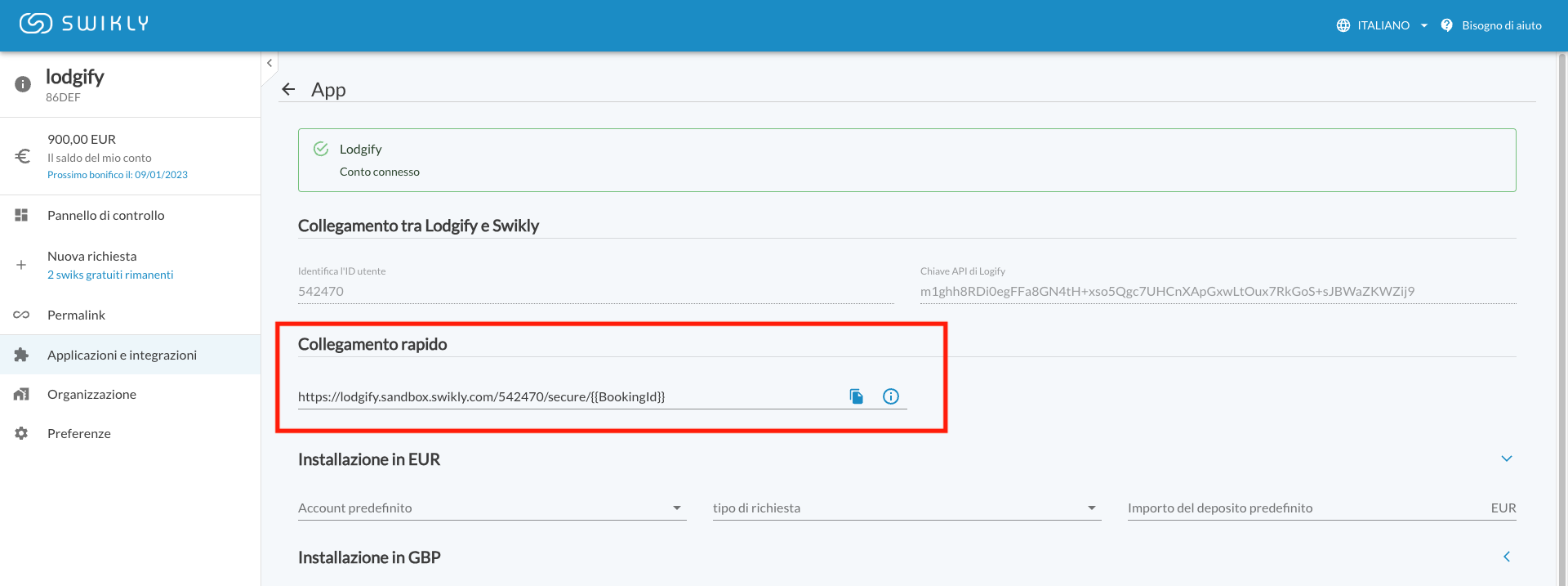Image resolution: width=1568 pixels, height=586 pixels.
Task: Open the quick link info icon
Action: click(x=890, y=396)
